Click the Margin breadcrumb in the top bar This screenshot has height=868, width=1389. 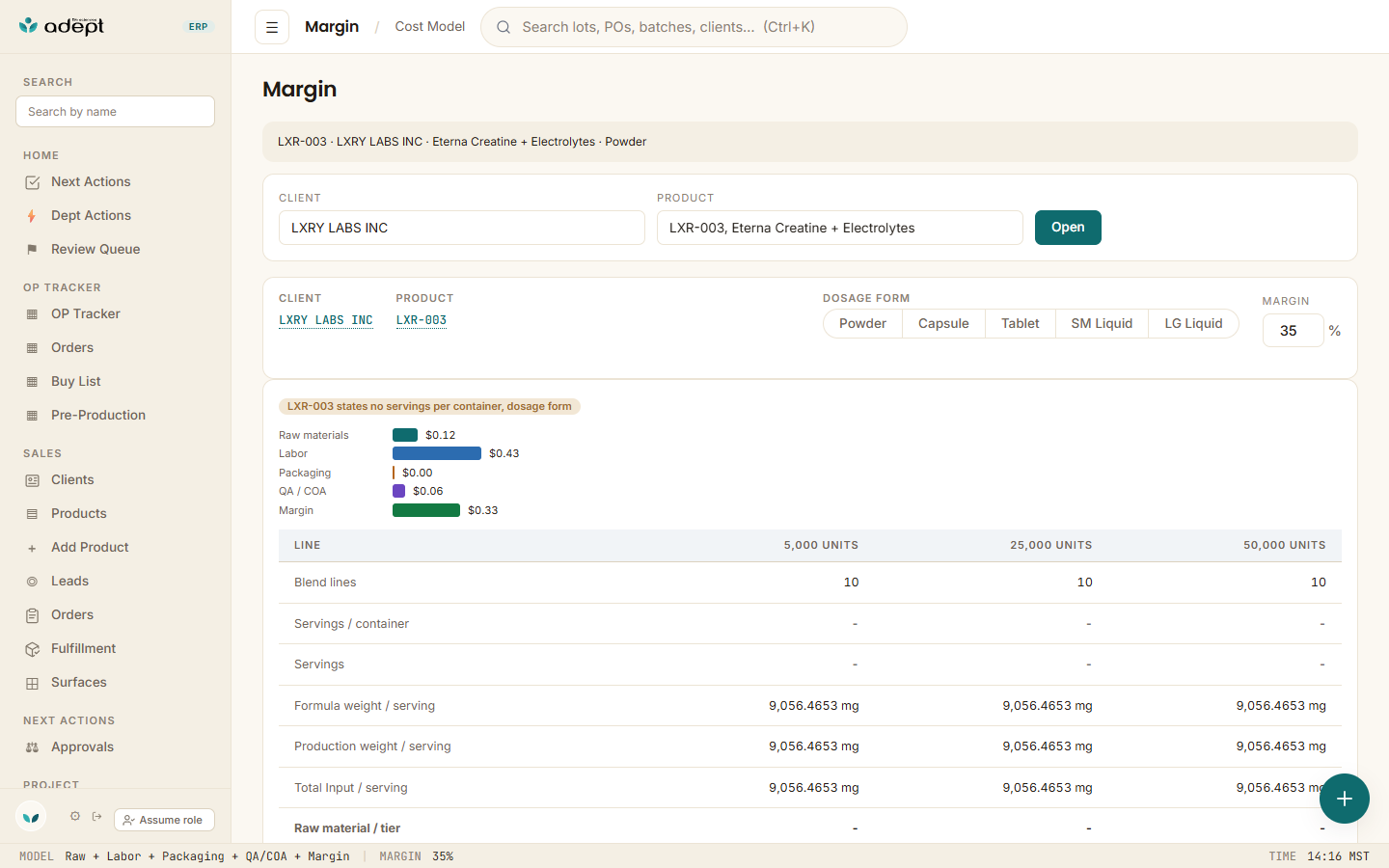(x=332, y=27)
